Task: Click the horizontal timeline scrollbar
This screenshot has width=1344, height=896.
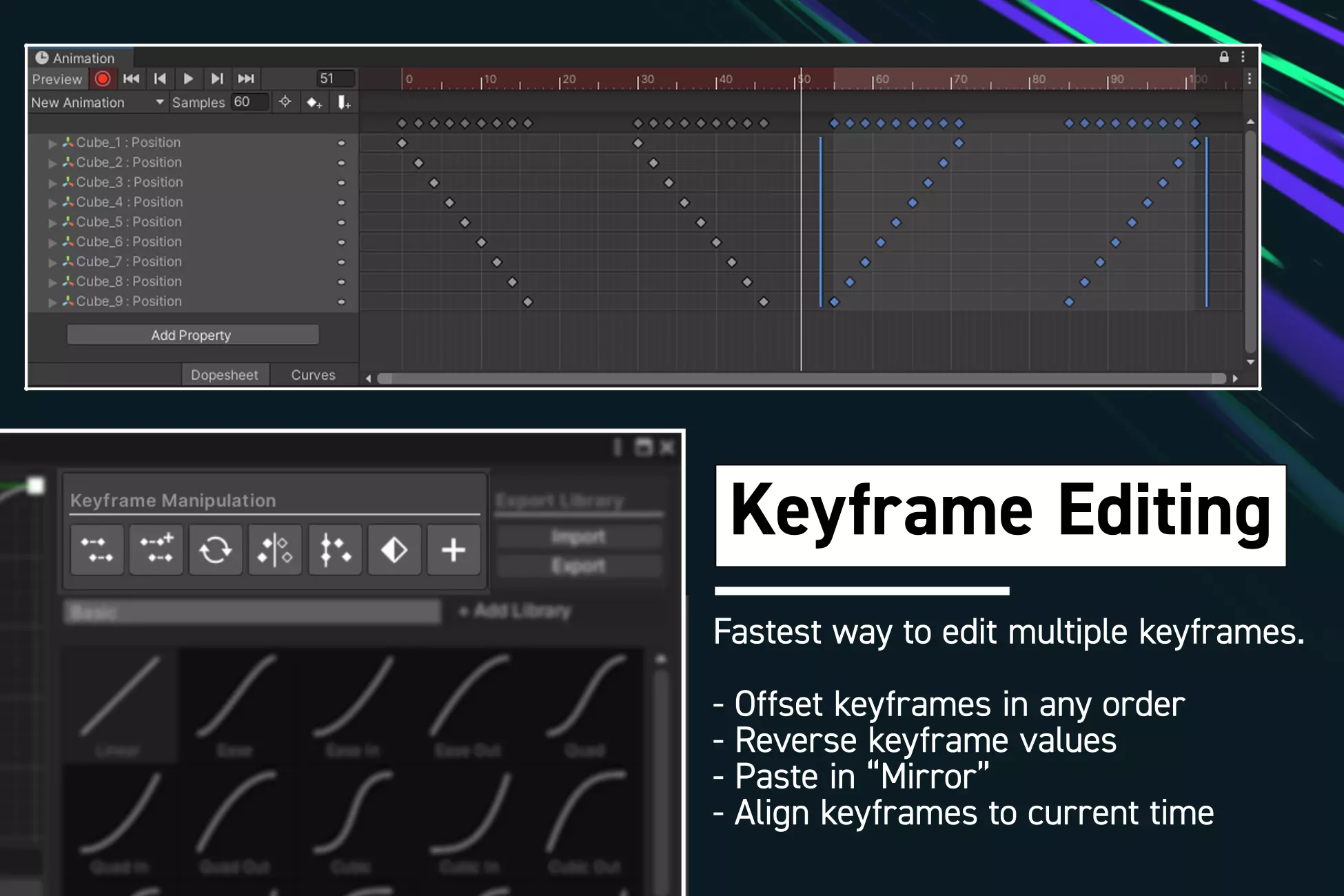Action: coord(802,378)
